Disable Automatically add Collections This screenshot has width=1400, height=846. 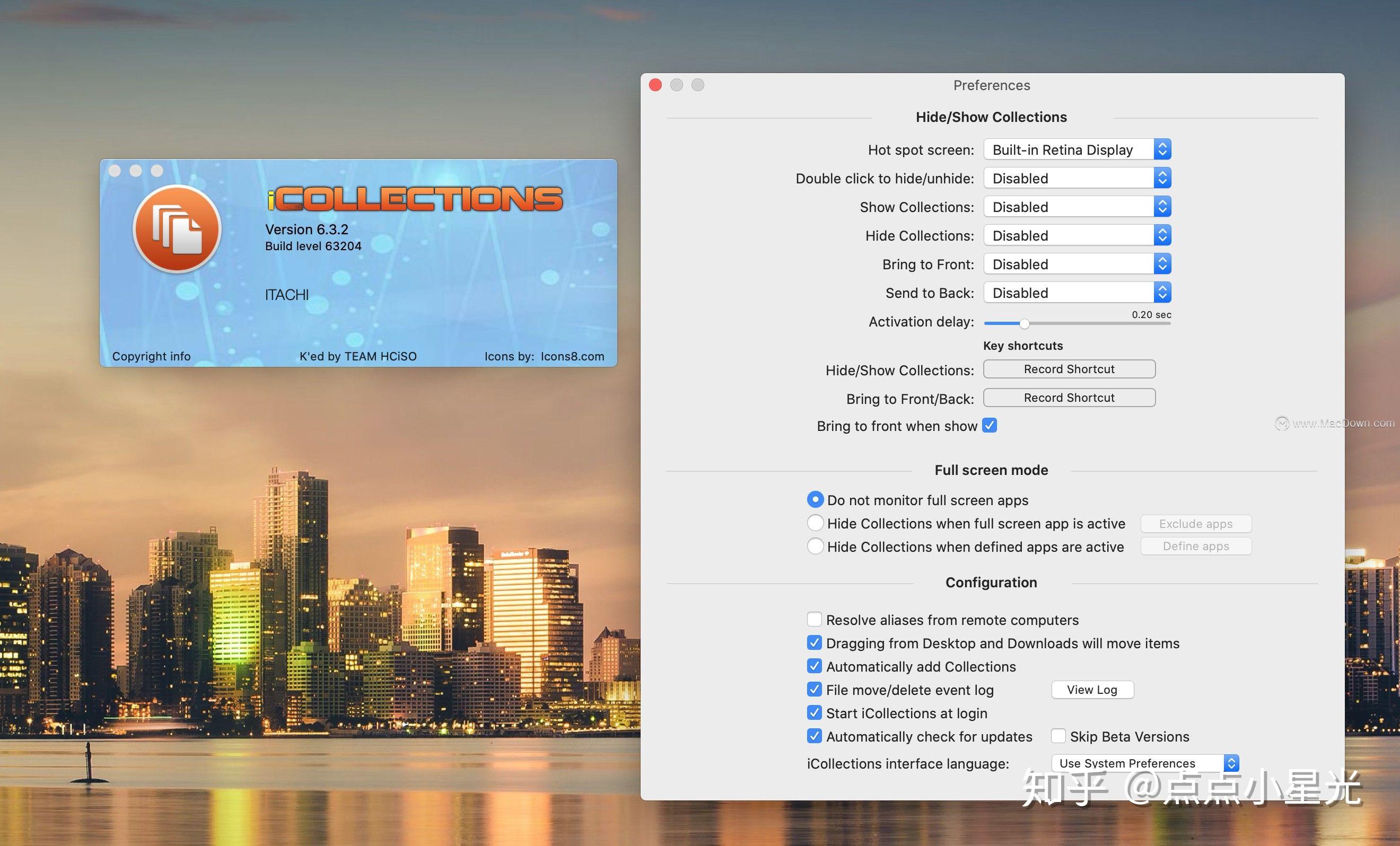(814, 666)
